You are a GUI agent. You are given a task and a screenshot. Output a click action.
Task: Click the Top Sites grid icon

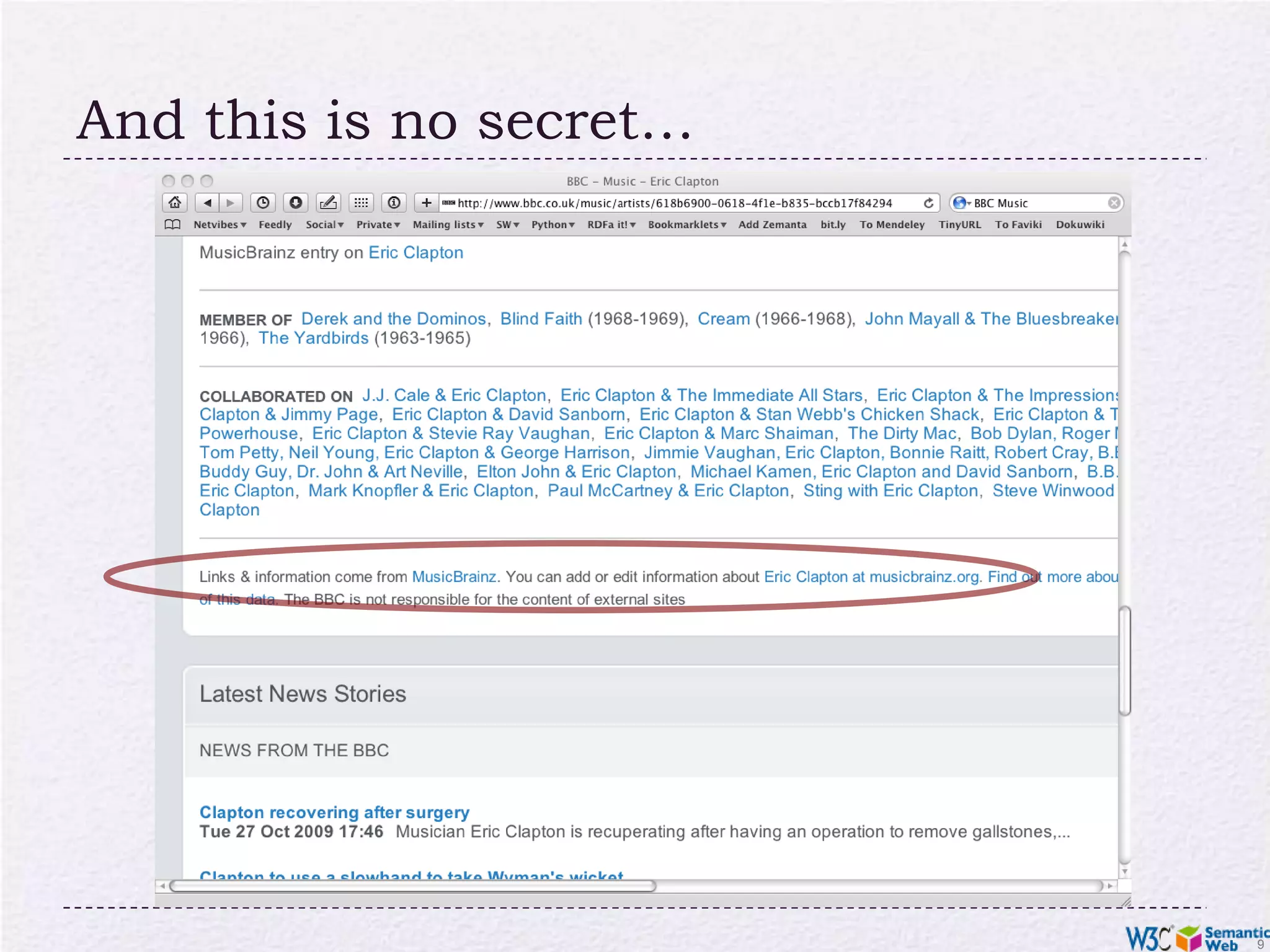click(x=361, y=203)
